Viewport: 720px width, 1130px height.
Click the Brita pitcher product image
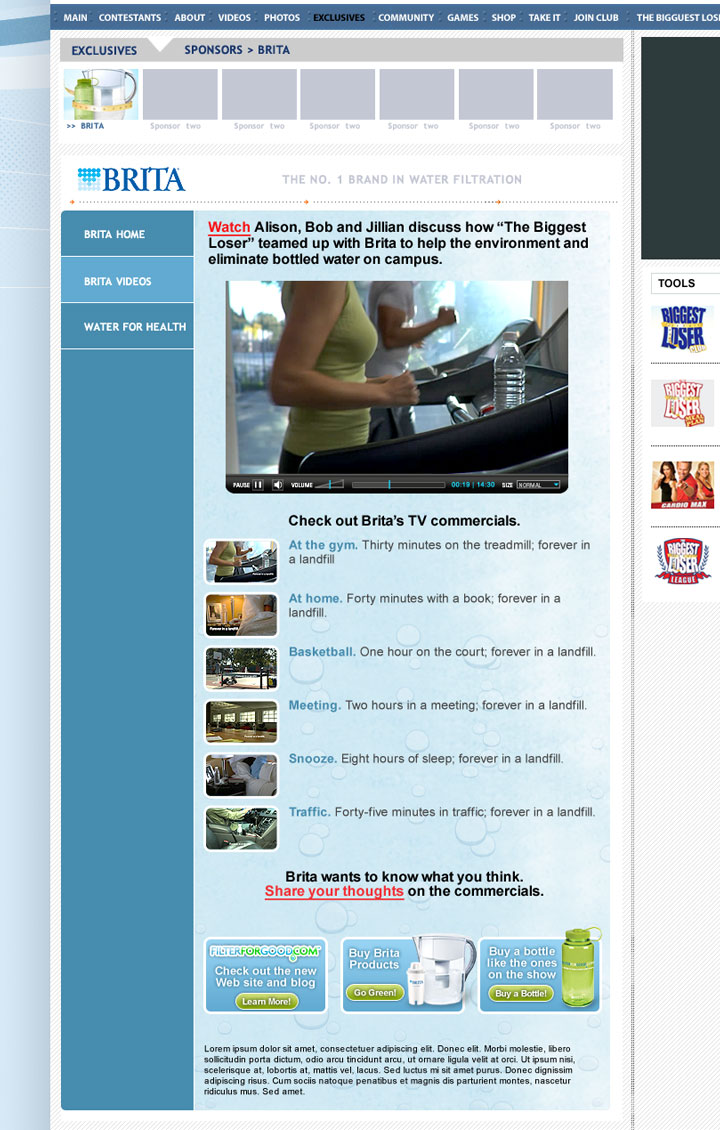(440, 971)
